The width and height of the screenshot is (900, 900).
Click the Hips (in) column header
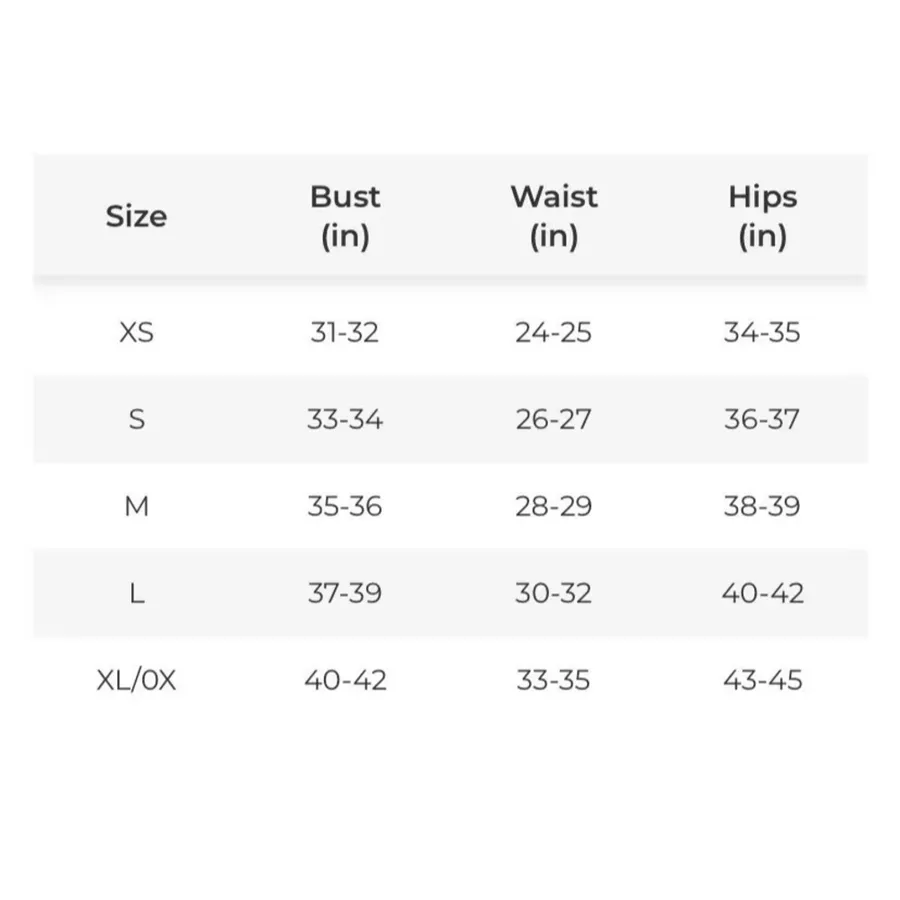point(763,217)
